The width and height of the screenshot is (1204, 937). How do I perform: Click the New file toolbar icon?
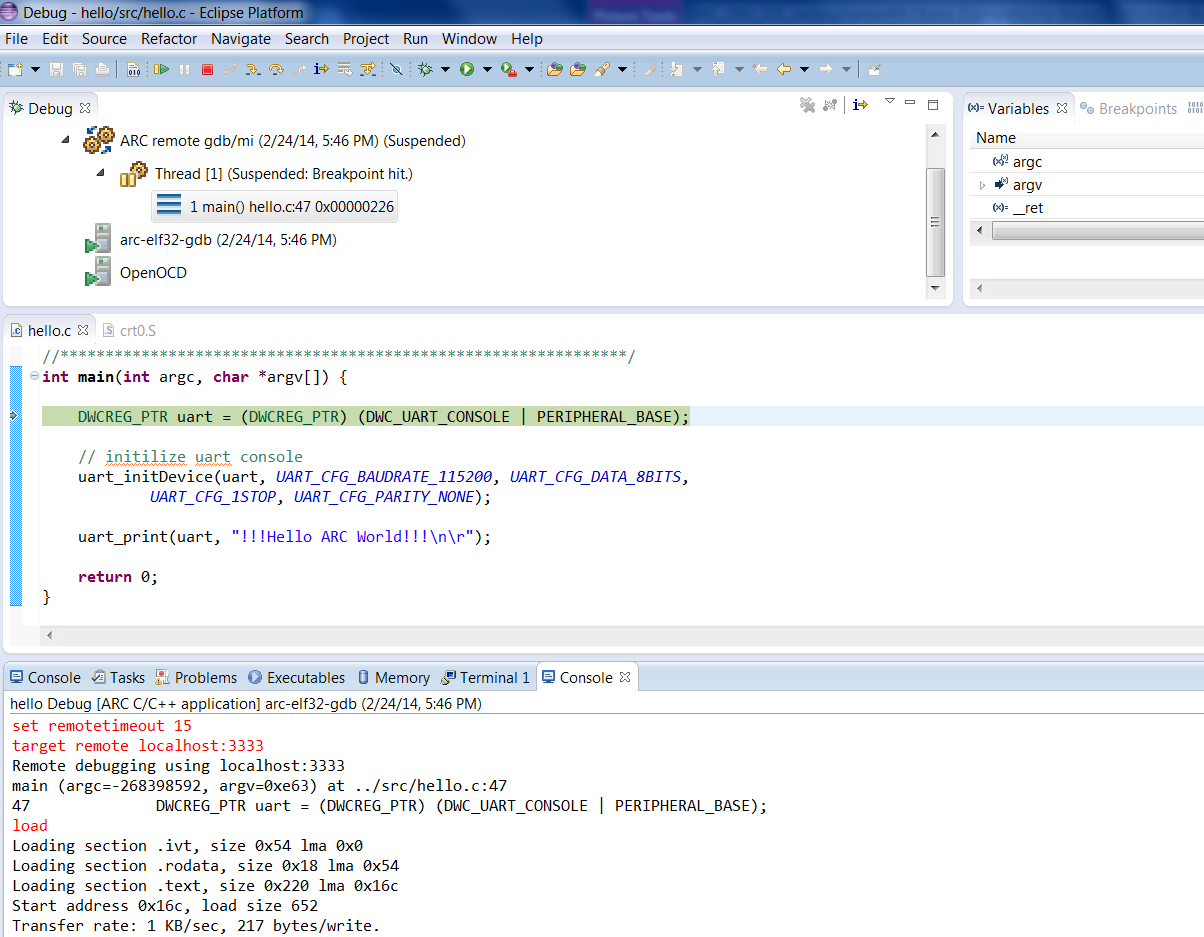15,69
